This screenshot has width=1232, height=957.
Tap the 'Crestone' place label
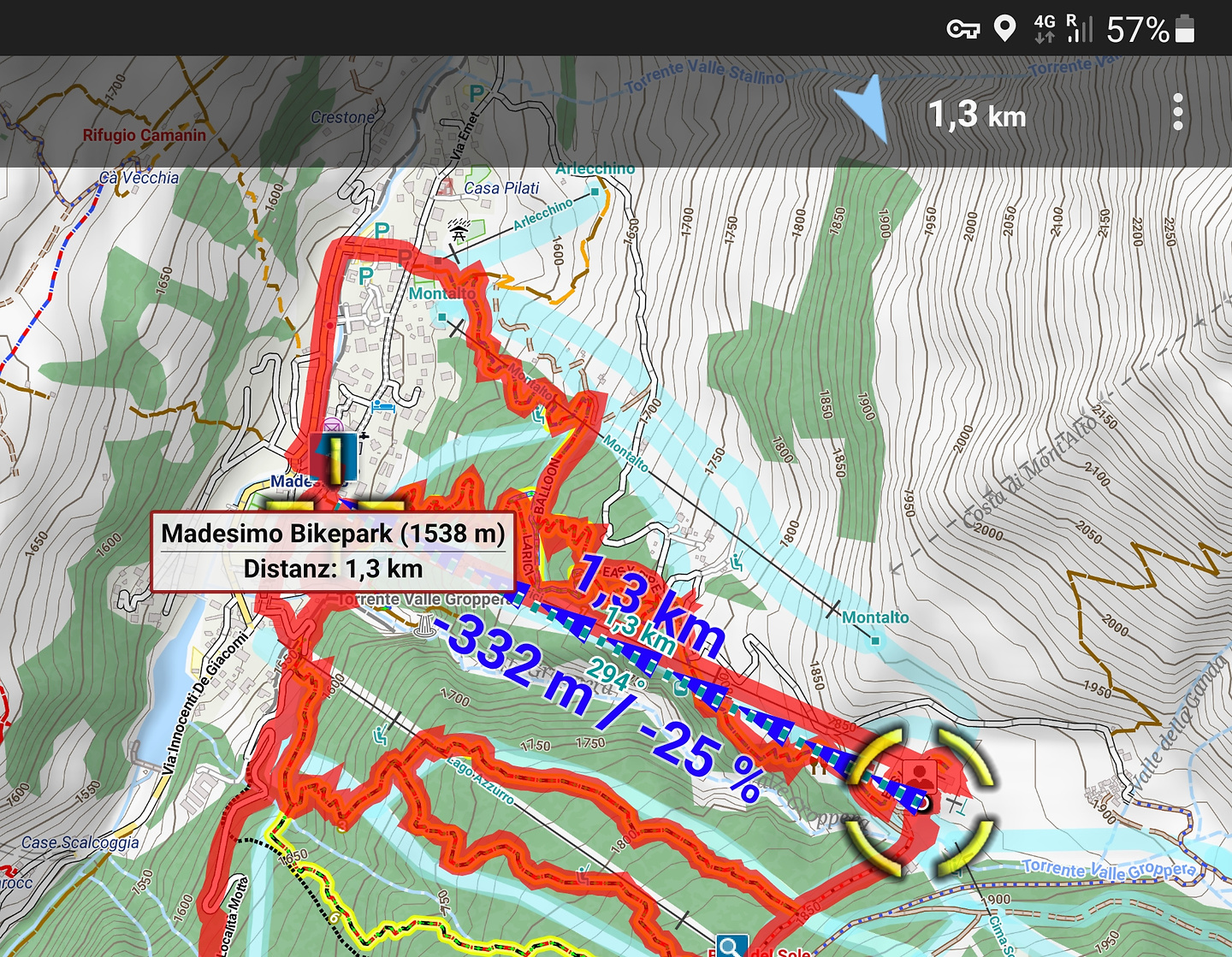click(342, 117)
